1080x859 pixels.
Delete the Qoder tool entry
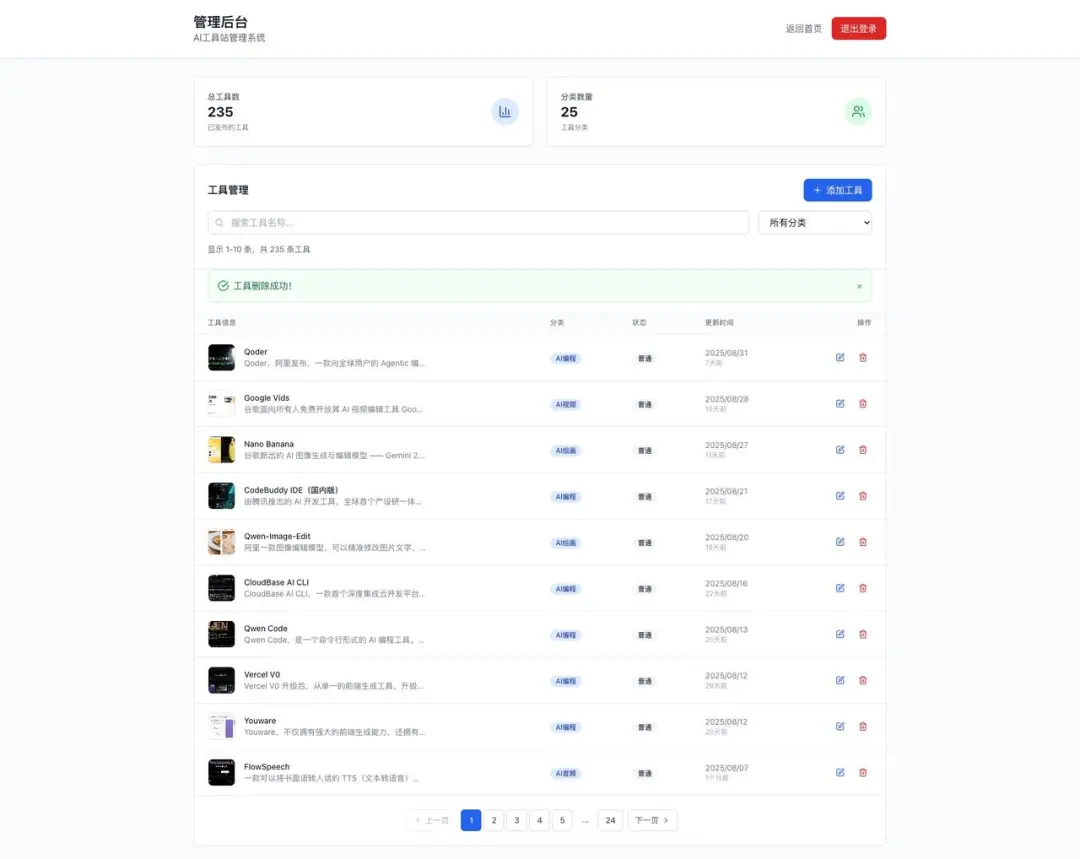pyautogui.click(x=862, y=358)
